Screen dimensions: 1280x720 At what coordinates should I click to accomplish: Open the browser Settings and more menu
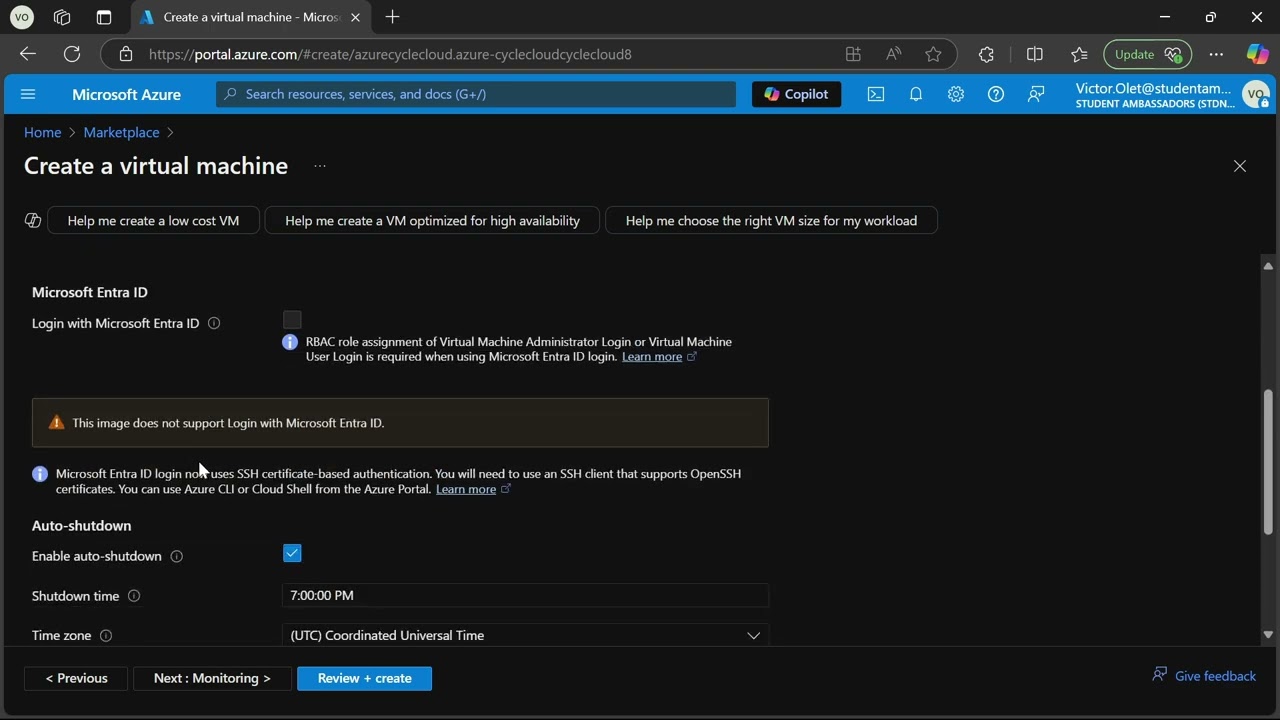click(x=1216, y=54)
